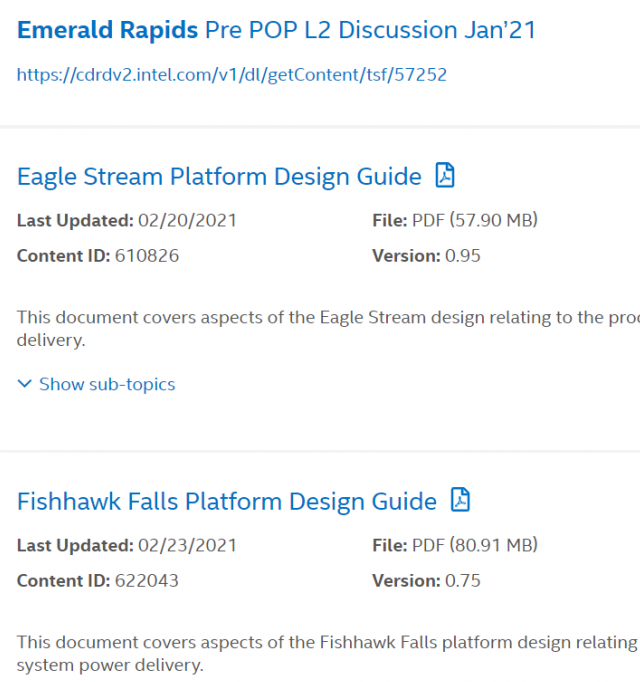Open the Fishhawk Falls PDF icon

click(460, 500)
